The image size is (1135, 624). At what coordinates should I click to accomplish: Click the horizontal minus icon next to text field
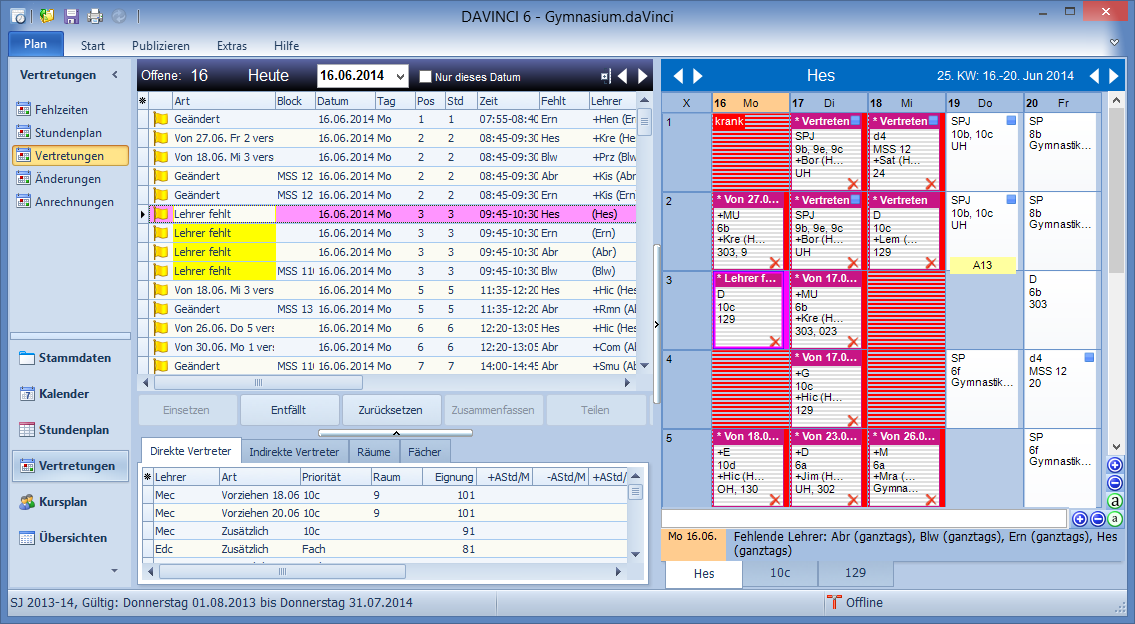tap(1097, 518)
